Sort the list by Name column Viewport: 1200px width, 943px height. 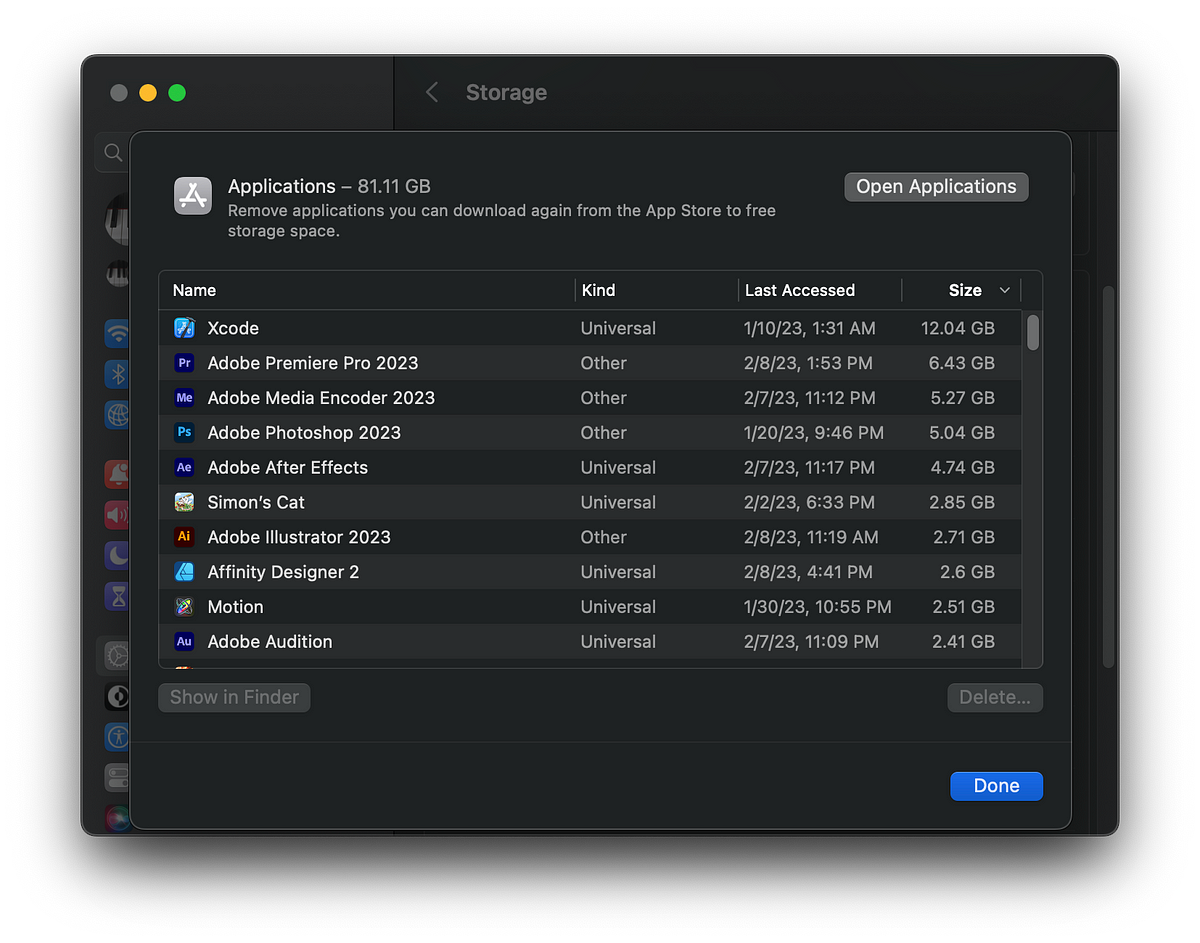click(x=194, y=290)
